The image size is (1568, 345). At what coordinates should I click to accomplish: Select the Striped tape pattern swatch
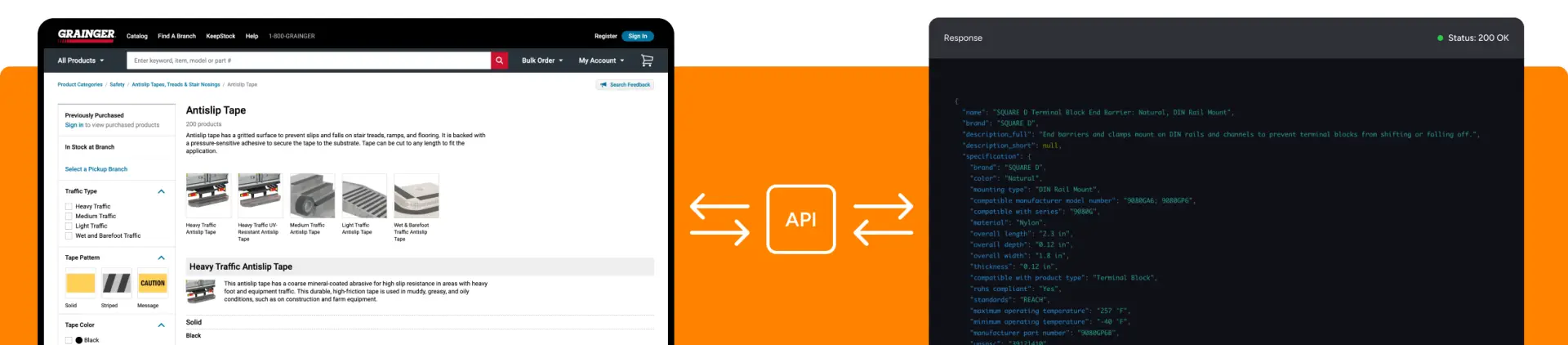(116, 283)
